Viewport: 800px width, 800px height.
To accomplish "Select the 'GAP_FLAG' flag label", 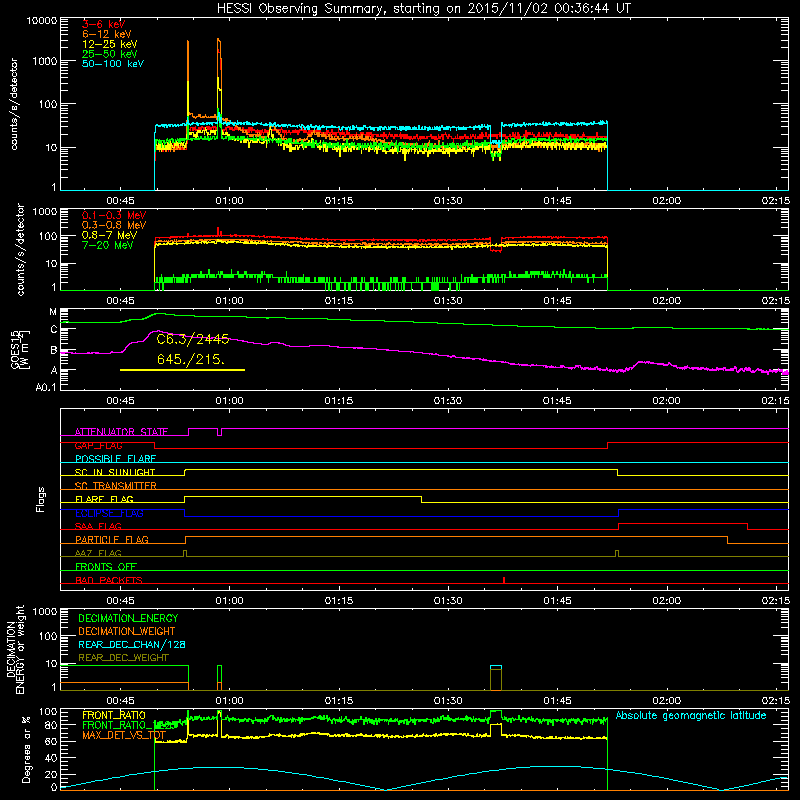I will pyautogui.click(x=98, y=445).
